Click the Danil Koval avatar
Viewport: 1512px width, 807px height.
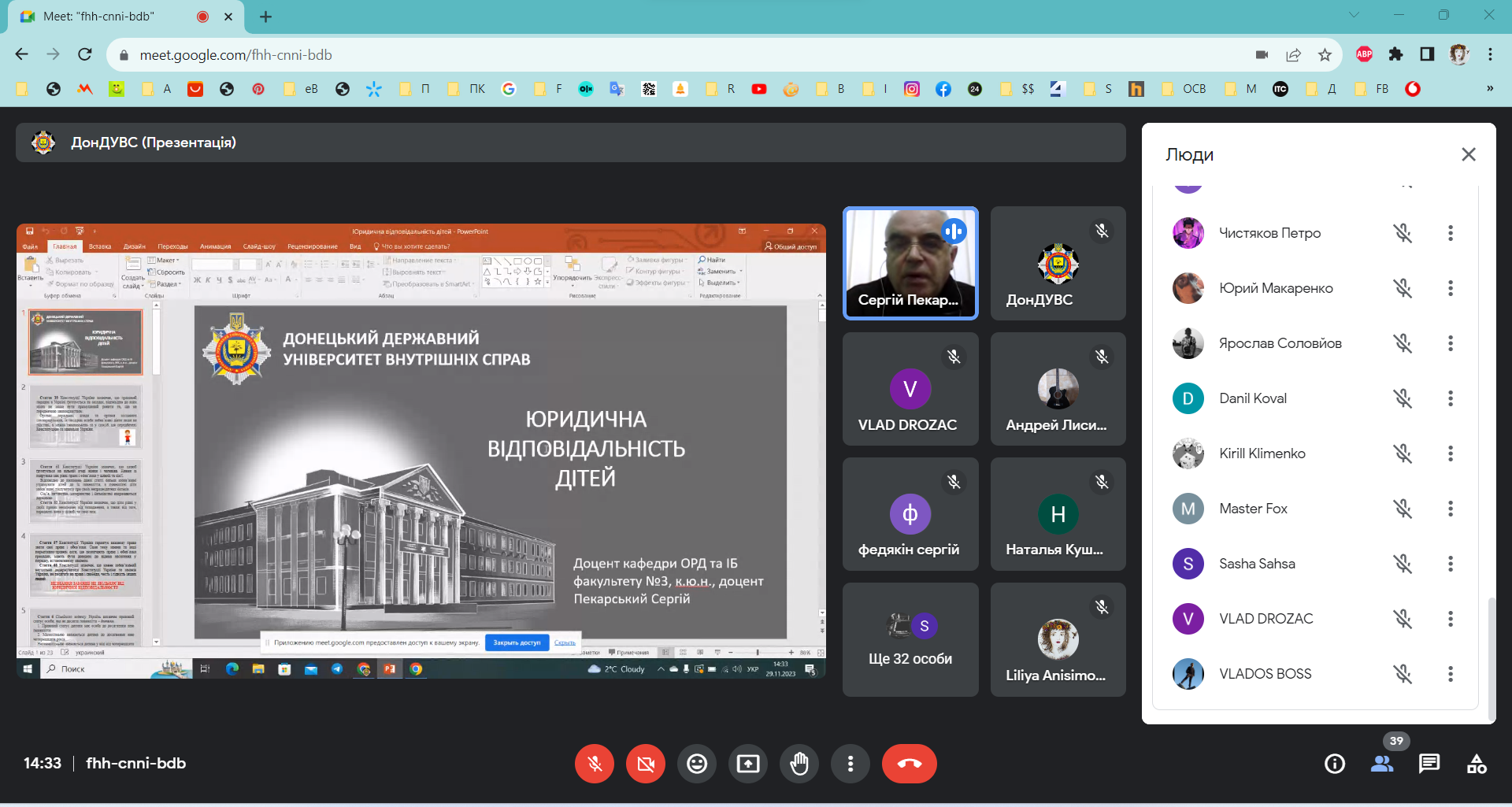(x=1188, y=398)
